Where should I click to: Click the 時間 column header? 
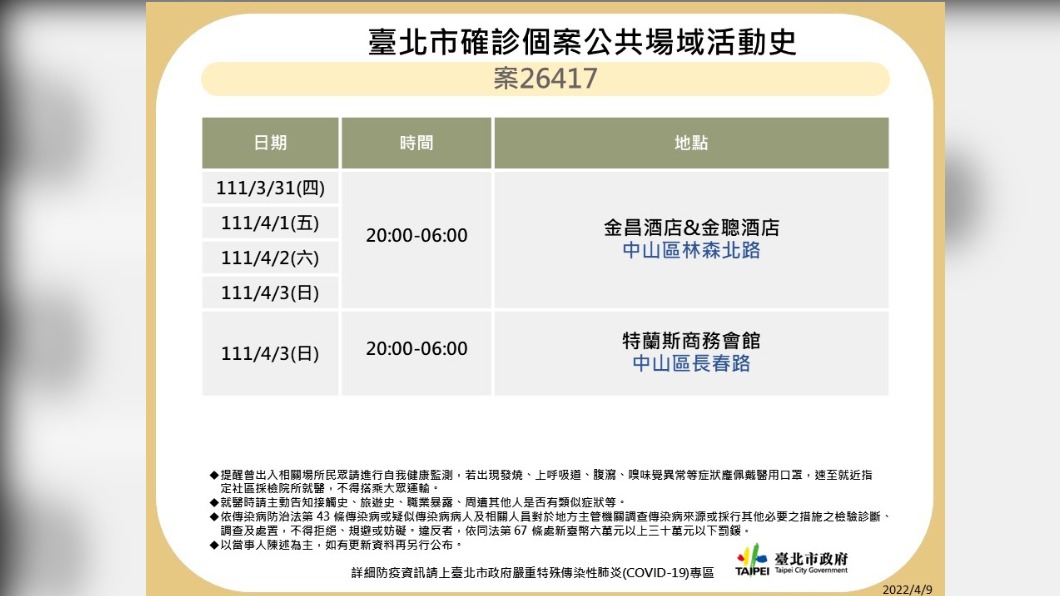tap(416, 143)
